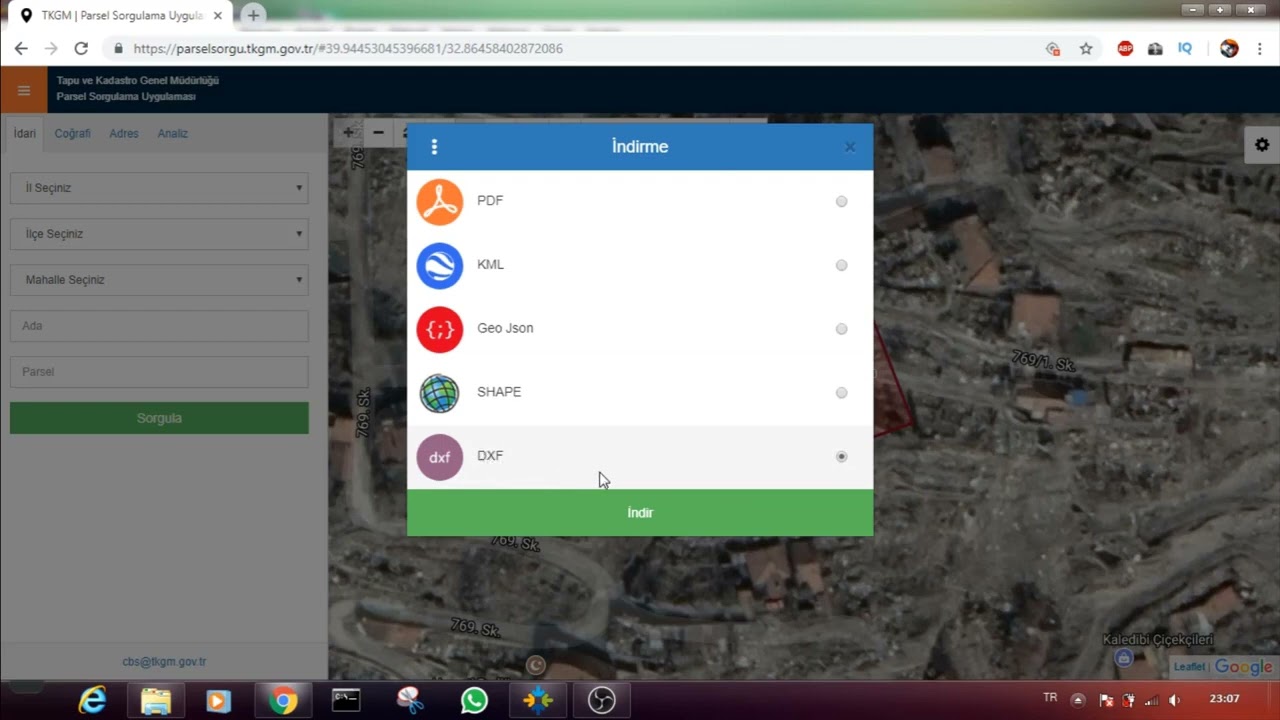Open the cbs@tkgm.gov.tr email link
The image size is (1280, 720).
164,661
